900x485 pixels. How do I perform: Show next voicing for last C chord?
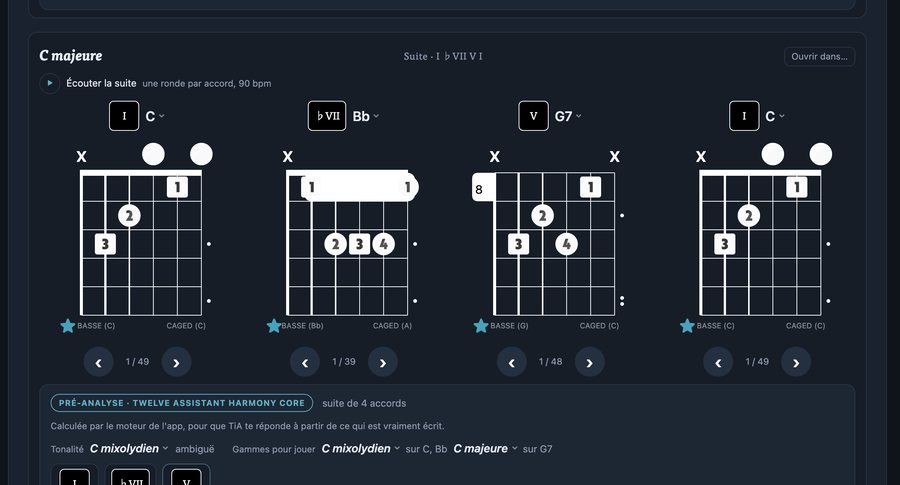pos(796,362)
